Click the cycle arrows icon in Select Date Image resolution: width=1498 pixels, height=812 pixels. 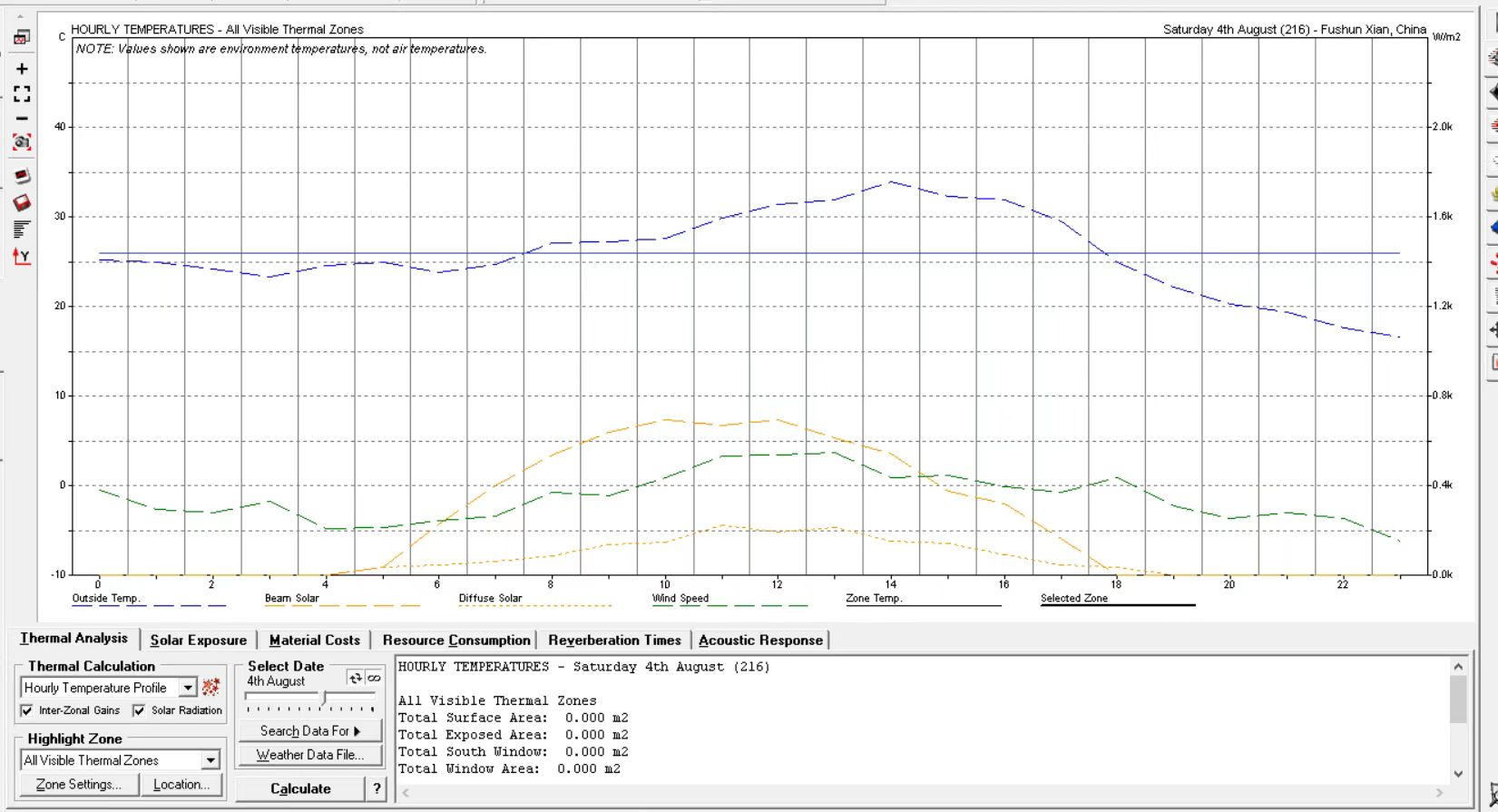[x=355, y=678]
